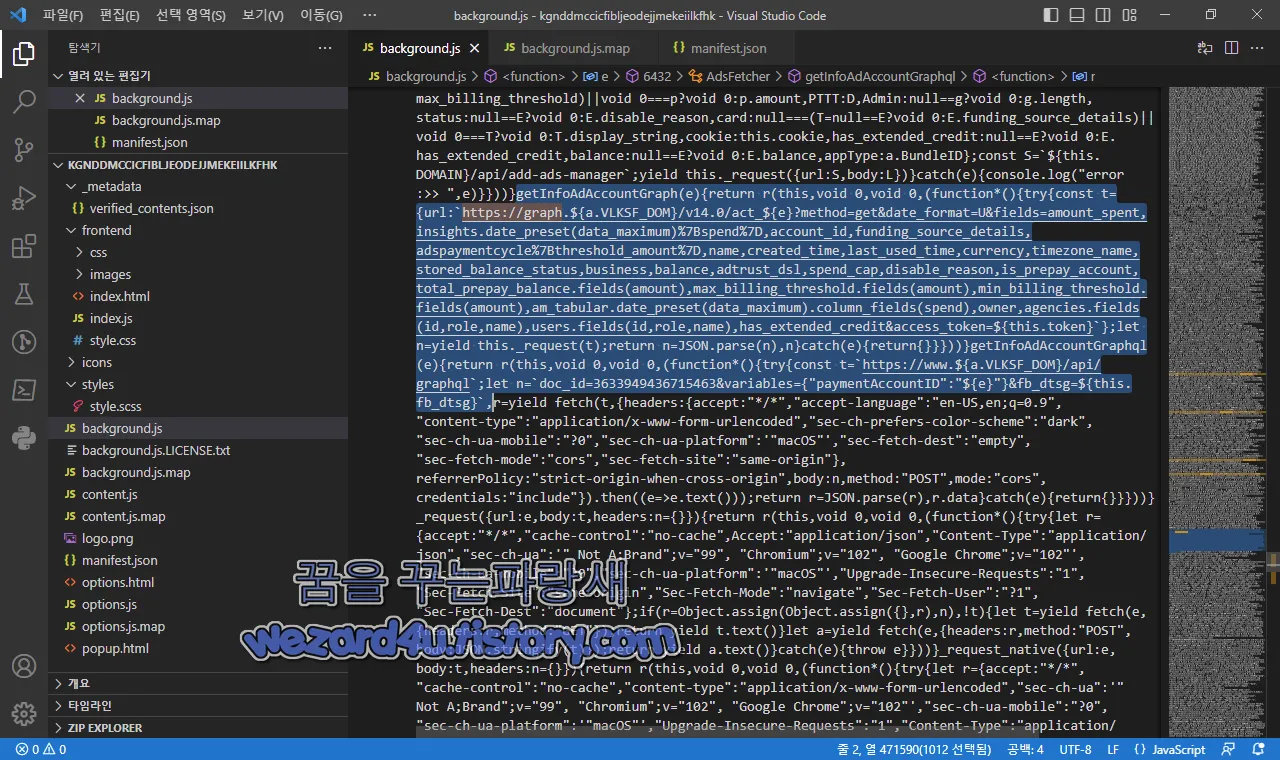Collapse the styles folder
The width and height of the screenshot is (1280, 760).
click(x=198, y=385)
